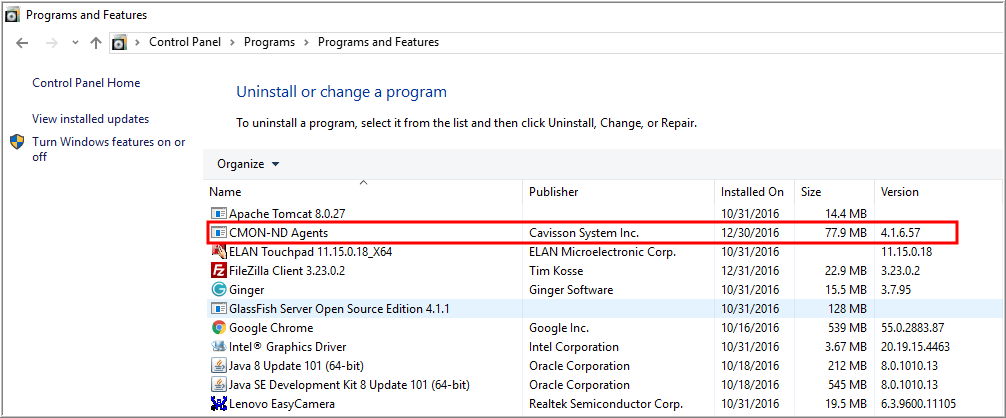Click the ELAN Touchpad program icon
1006x418 pixels.
219,251
